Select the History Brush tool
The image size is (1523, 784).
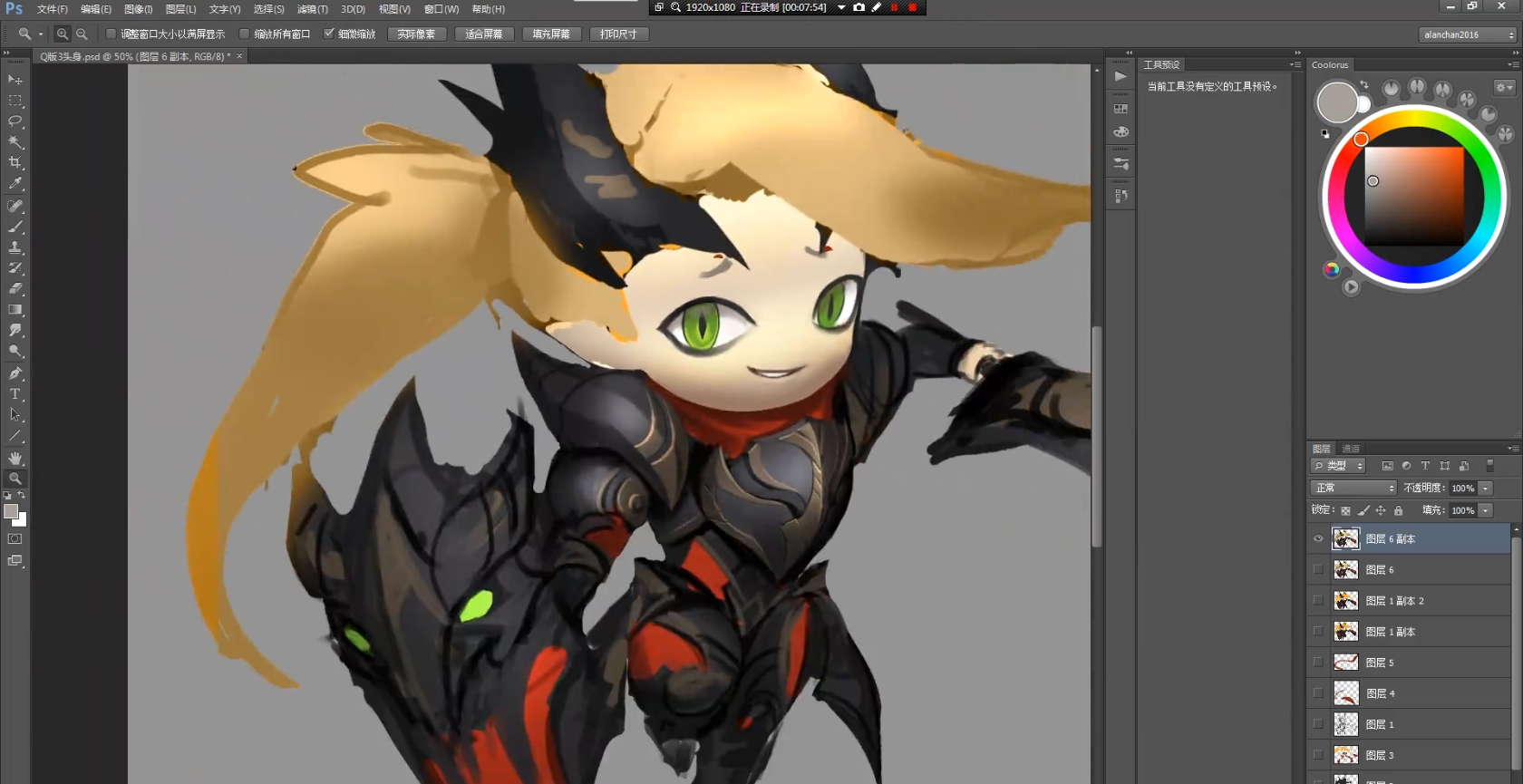tap(15, 268)
